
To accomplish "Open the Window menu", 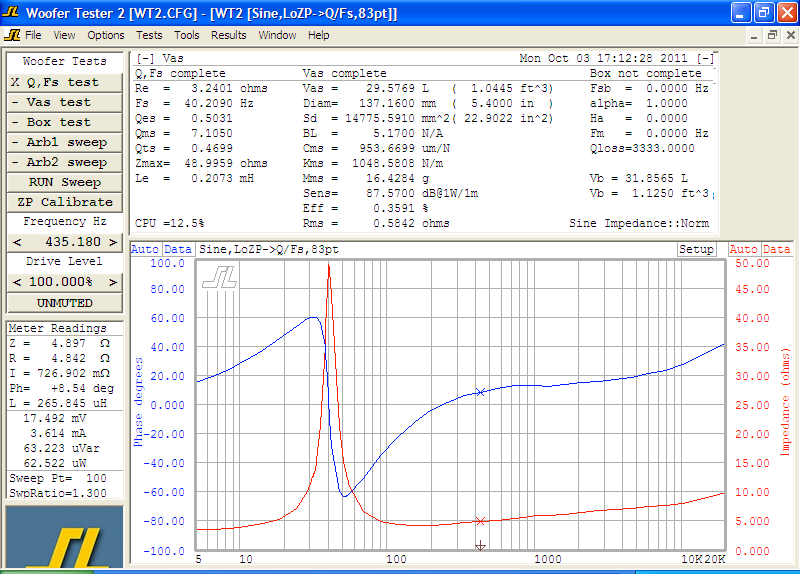I will pyautogui.click(x=277, y=35).
